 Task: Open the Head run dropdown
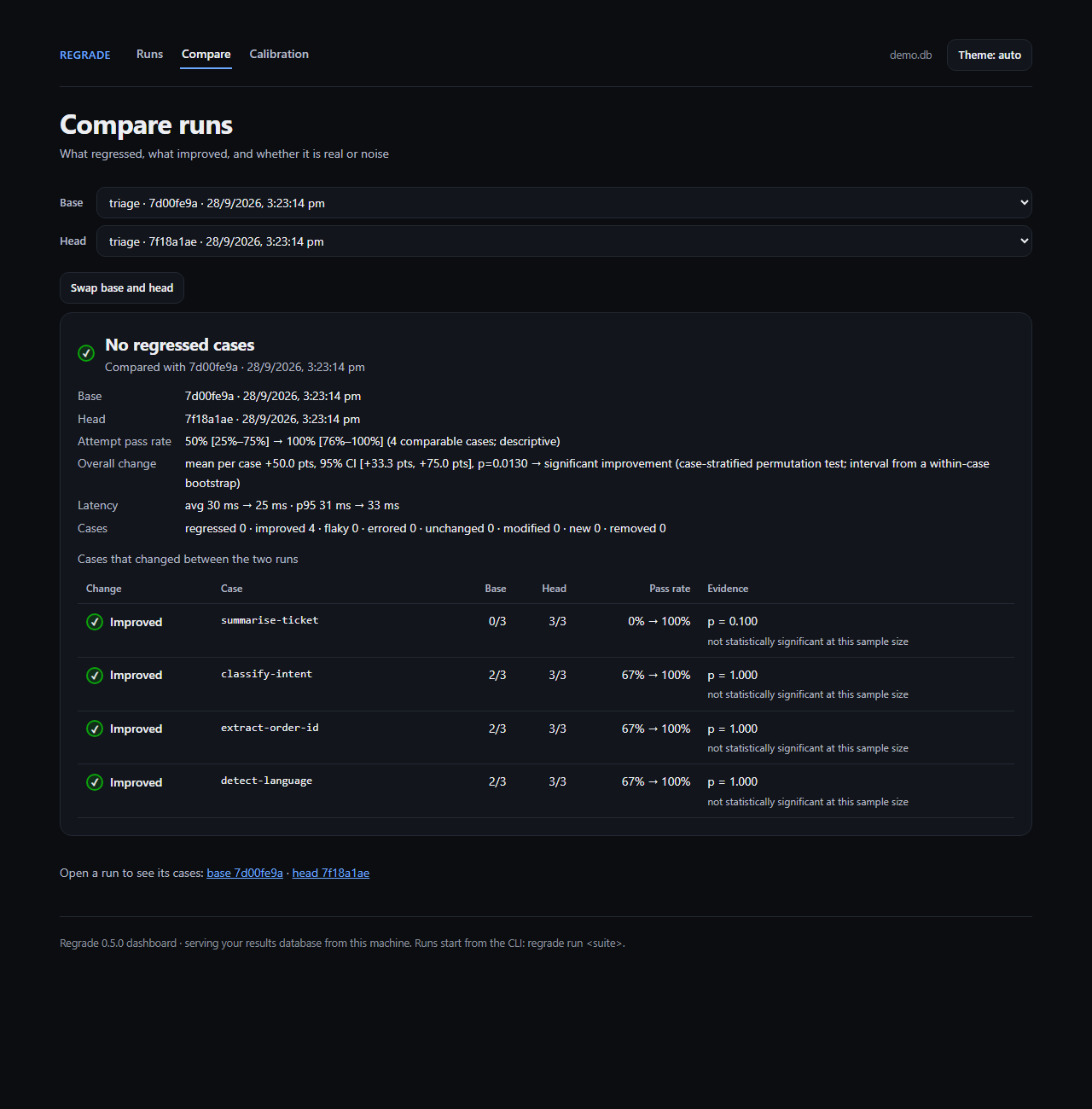pos(564,241)
